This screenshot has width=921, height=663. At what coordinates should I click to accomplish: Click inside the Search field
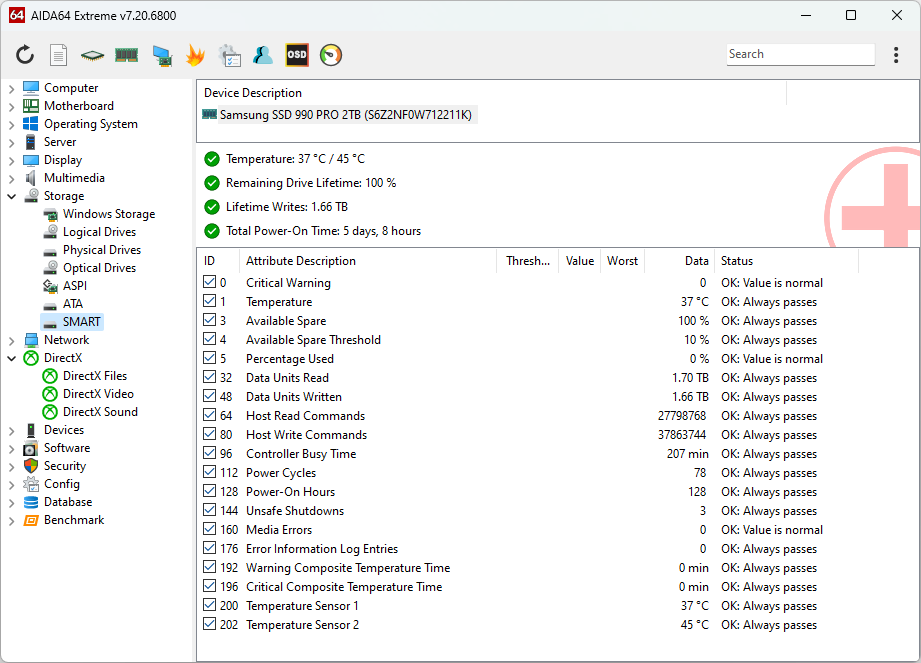(x=799, y=53)
